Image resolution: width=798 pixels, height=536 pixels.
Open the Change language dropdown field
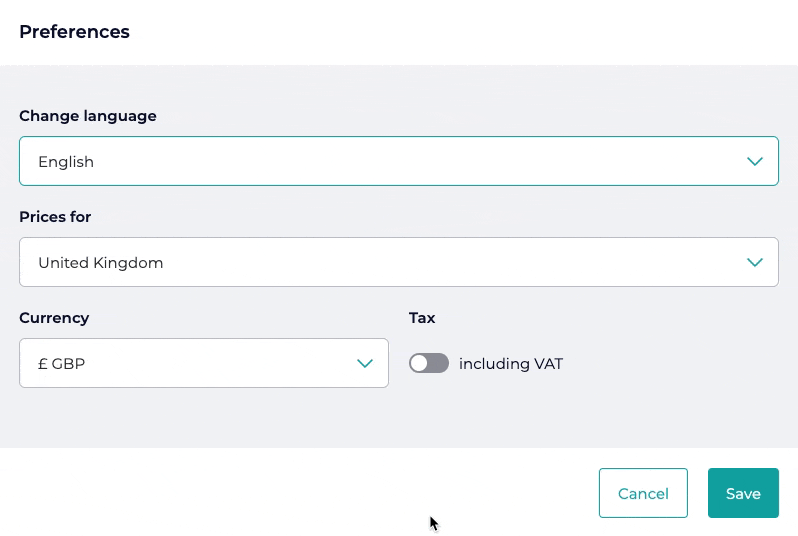pos(398,161)
